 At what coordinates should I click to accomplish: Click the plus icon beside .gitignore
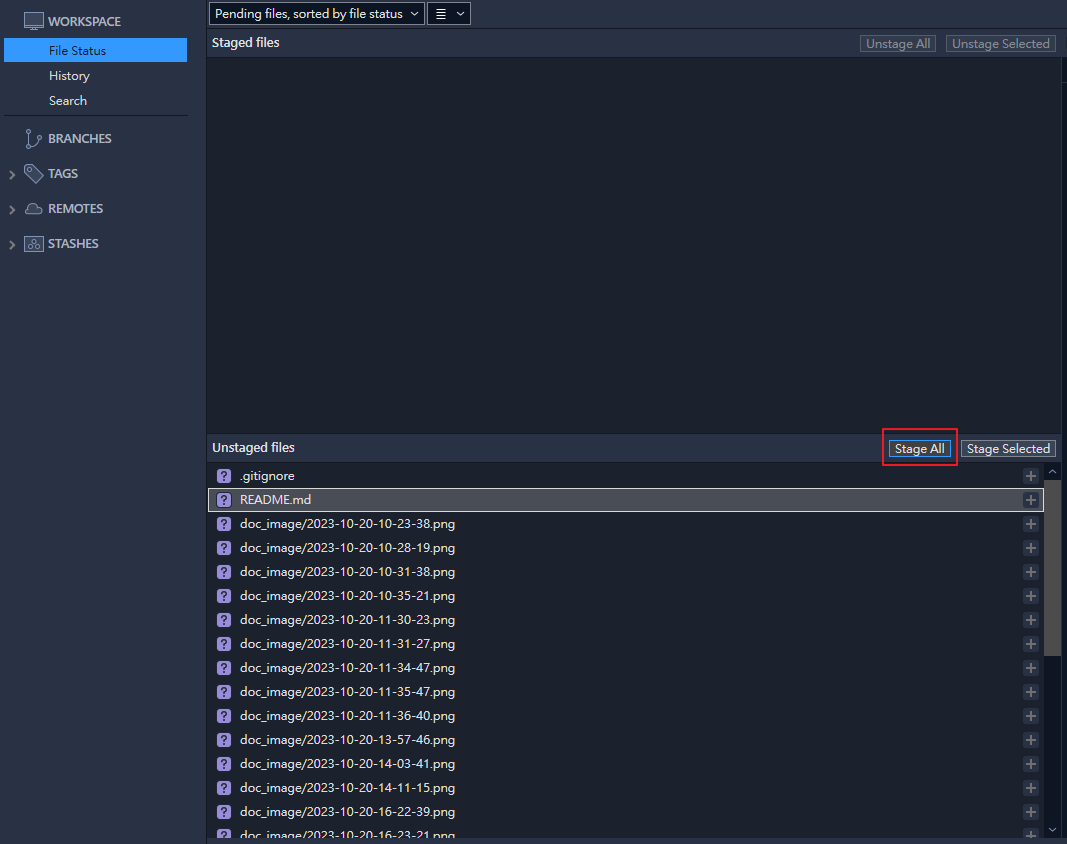point(1030,476)
